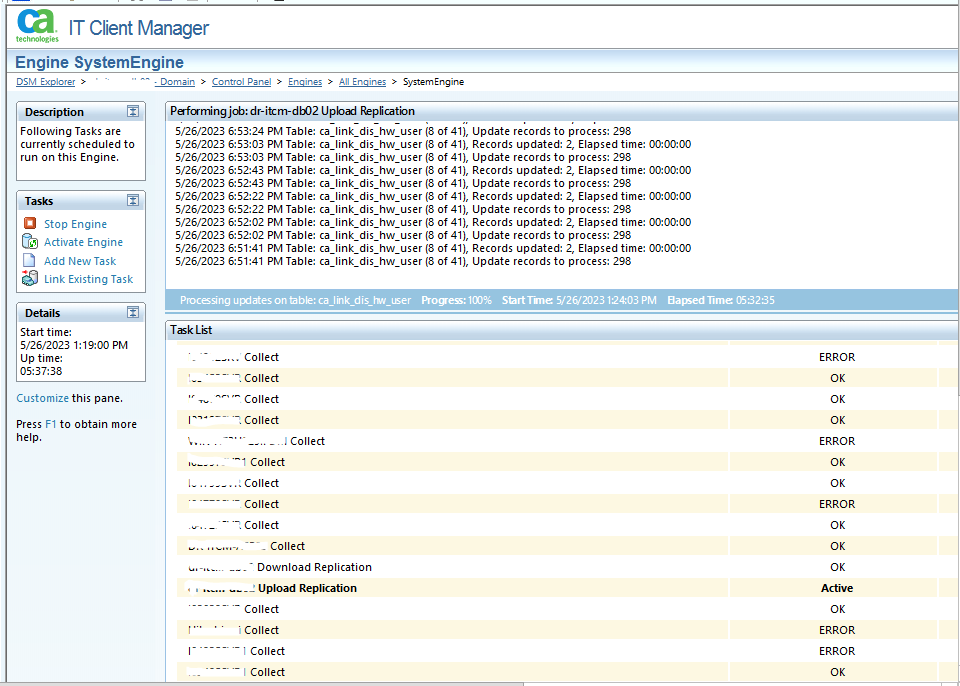
Task: Click the F1 help link
Action: pyautogui.click(x=51, y=424)
